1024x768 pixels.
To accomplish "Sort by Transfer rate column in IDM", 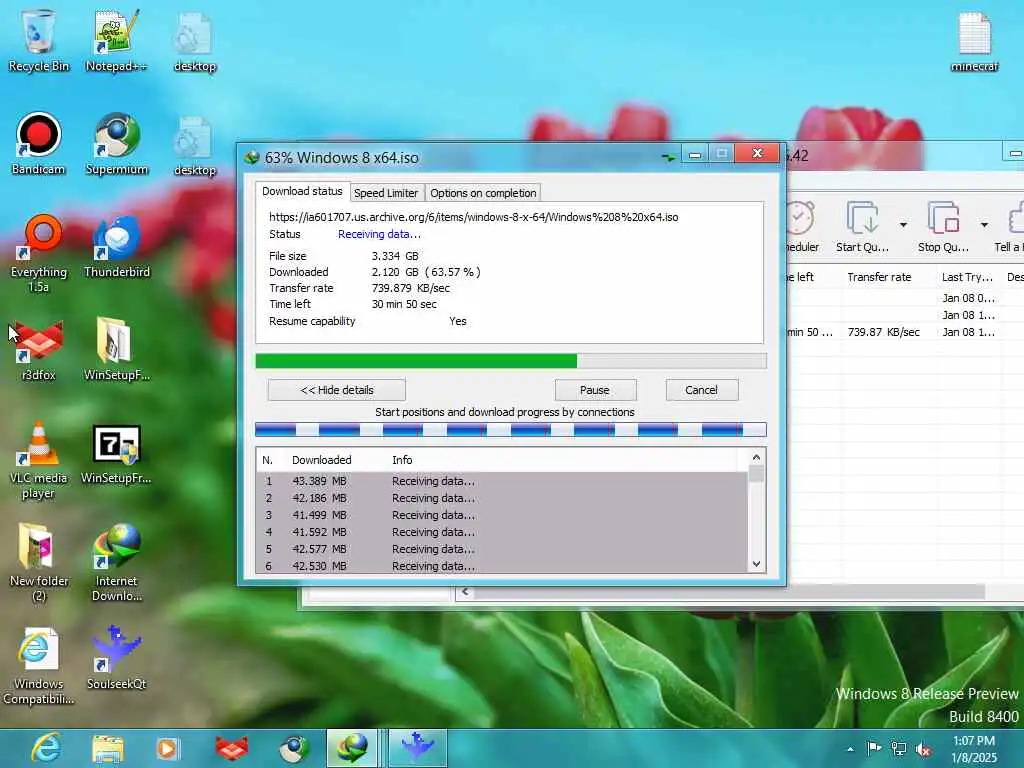I will pos(879,277).
